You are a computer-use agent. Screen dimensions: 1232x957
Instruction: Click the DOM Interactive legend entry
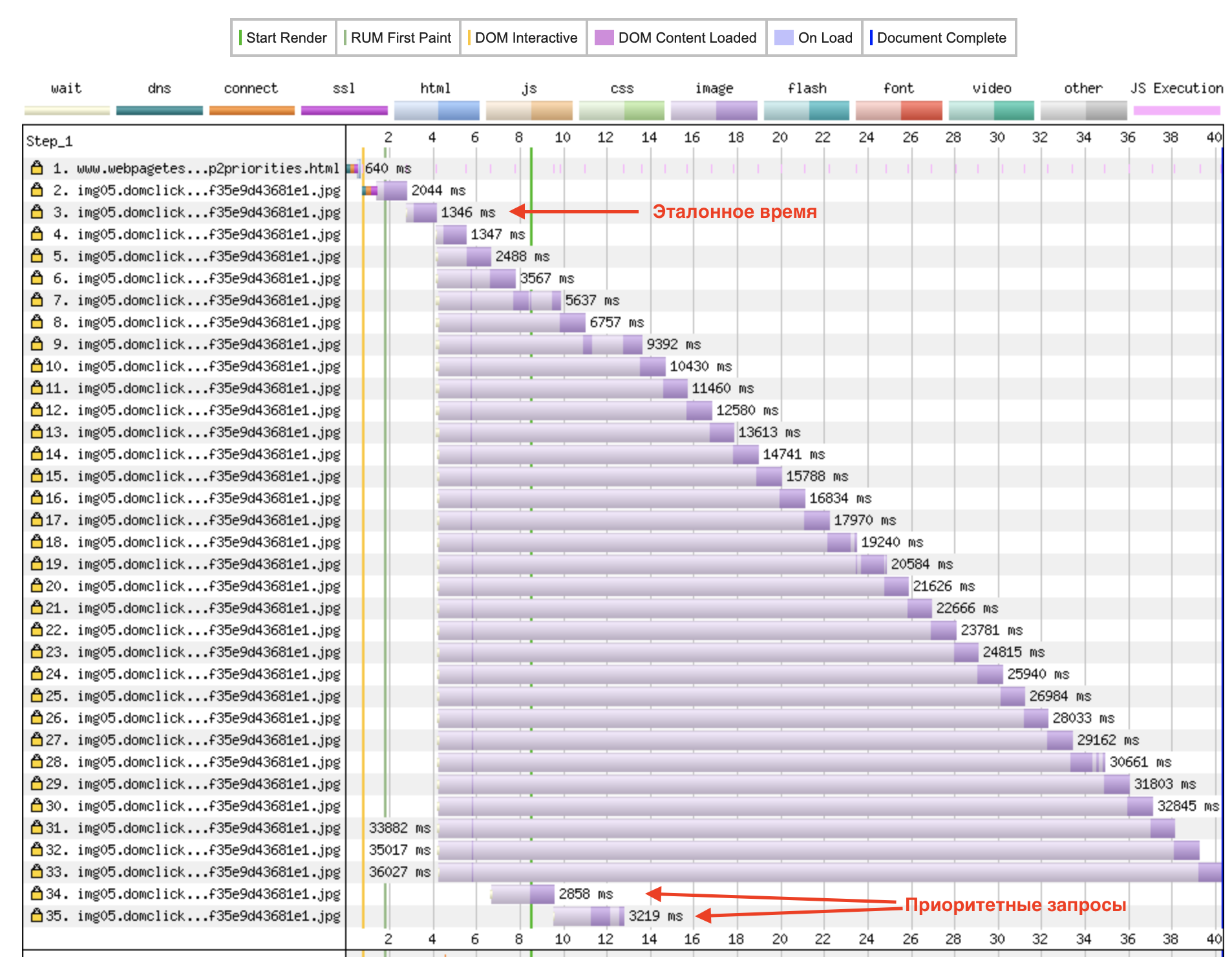coord(523,38)
